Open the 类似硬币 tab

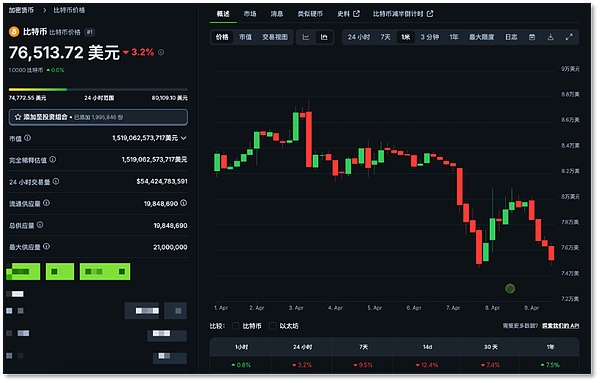[310, 14]
